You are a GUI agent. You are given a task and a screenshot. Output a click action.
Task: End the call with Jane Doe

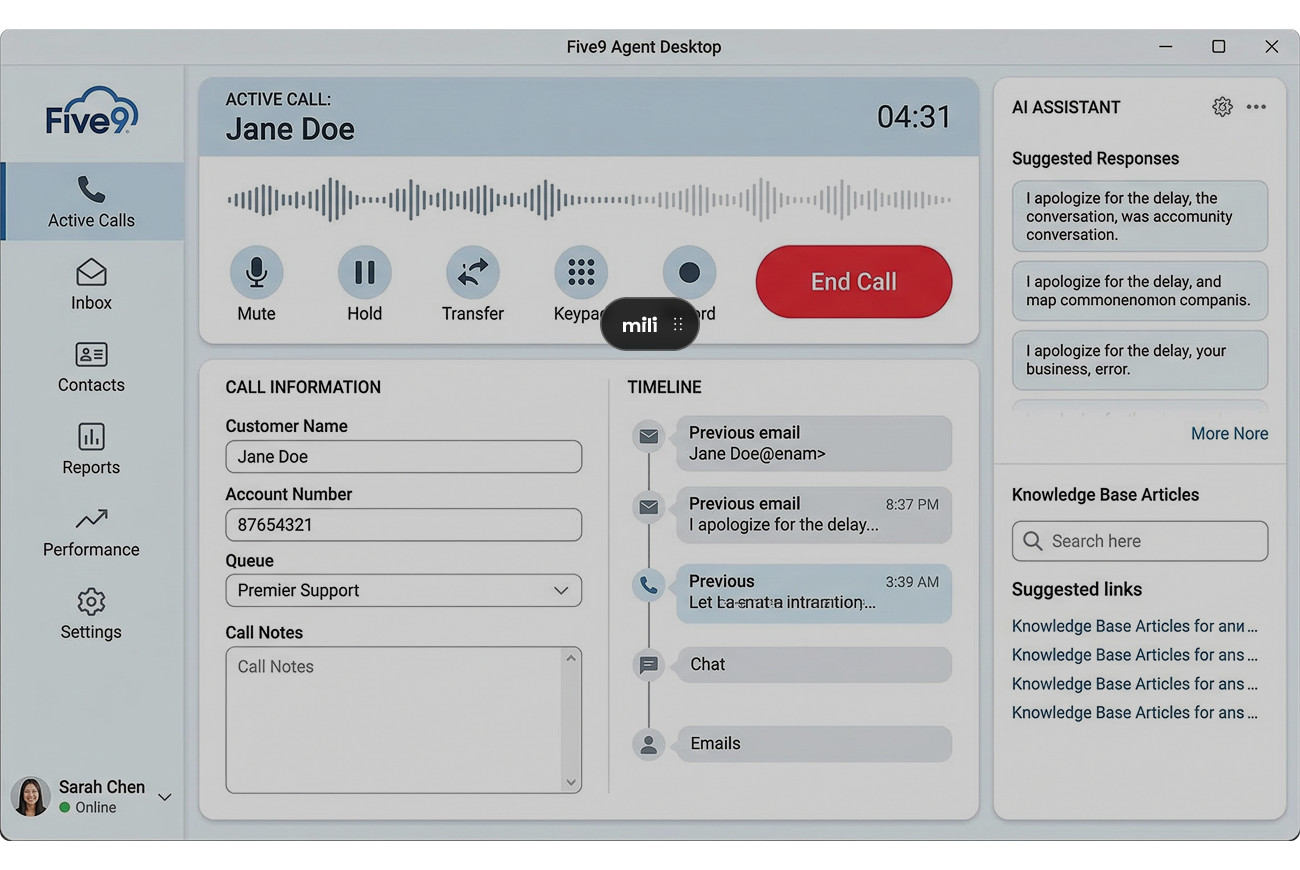[x=854, y=282]
